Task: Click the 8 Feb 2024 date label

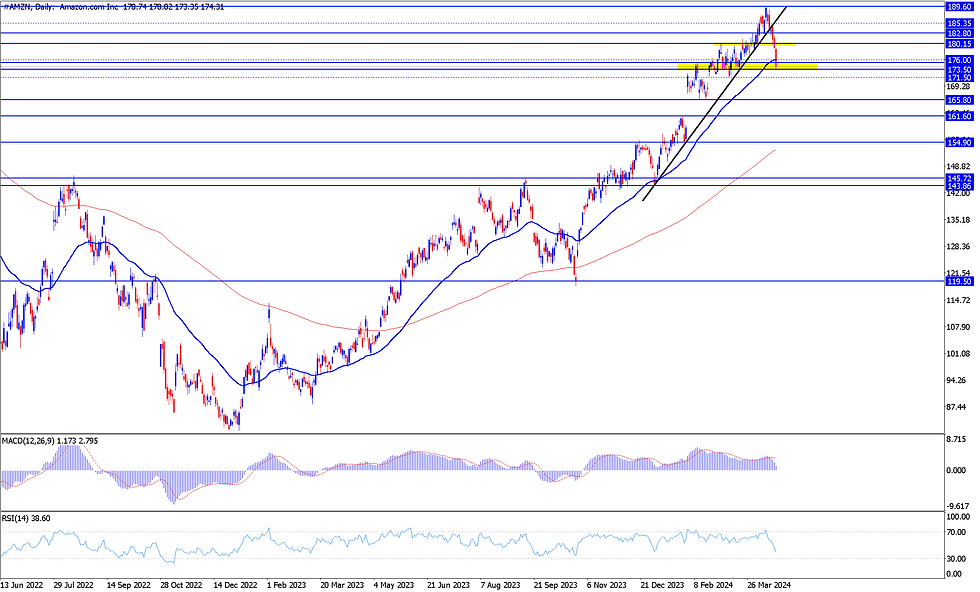Action: (713, 585)
